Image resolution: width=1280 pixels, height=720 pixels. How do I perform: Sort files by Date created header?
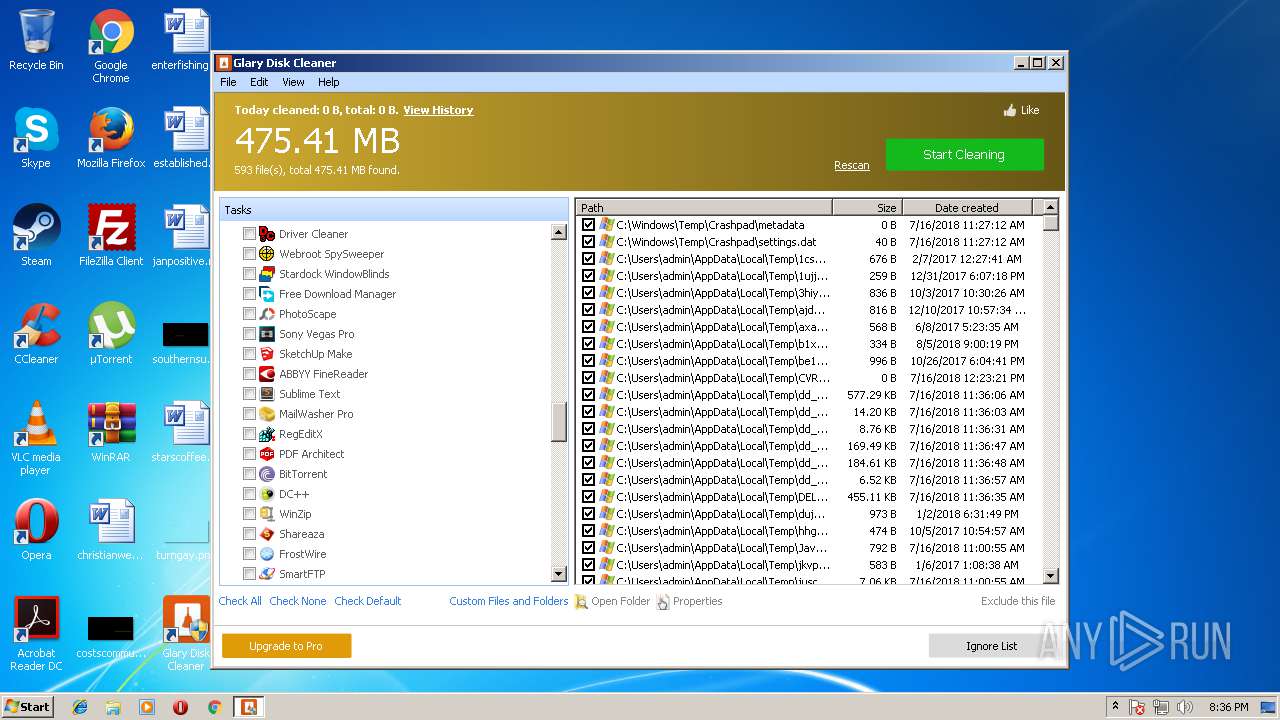(966, 208)
